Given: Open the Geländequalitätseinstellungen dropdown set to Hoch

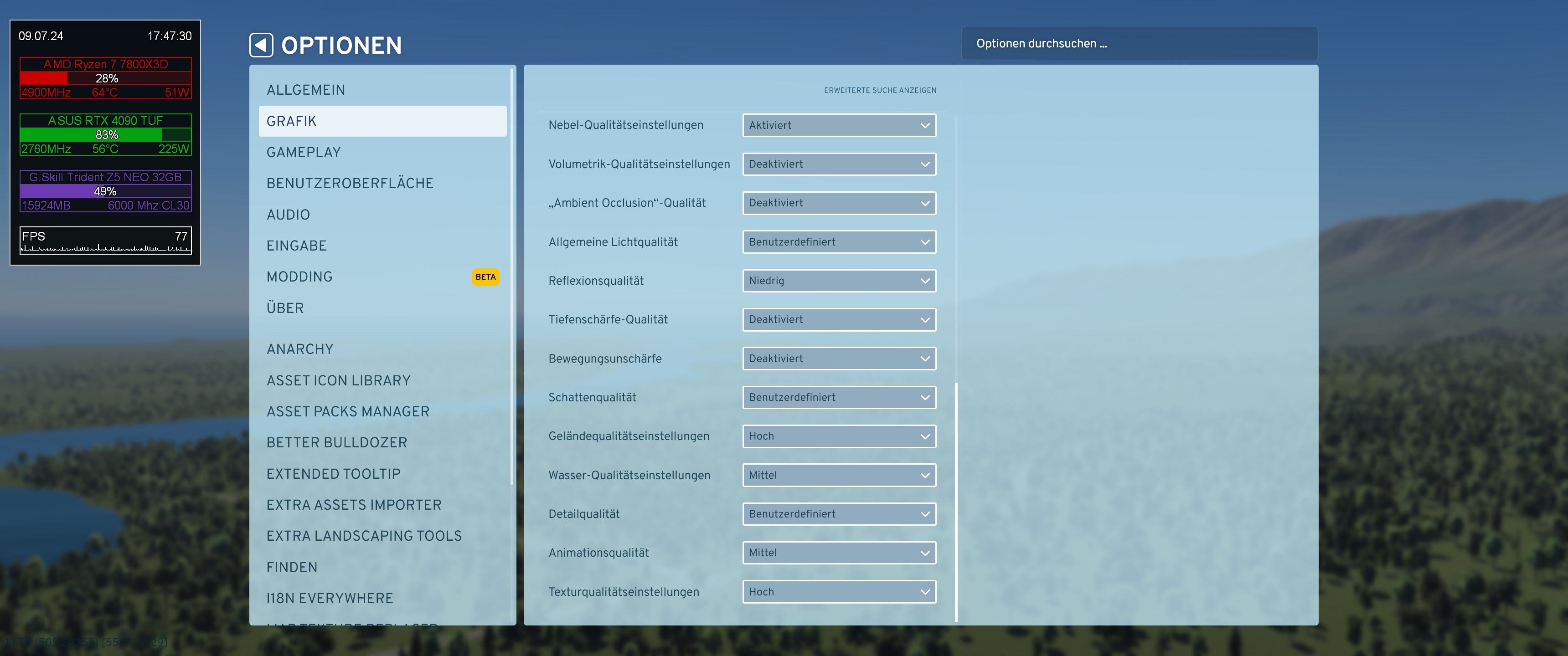Looking at the screenshot, I should pos(838,436).
